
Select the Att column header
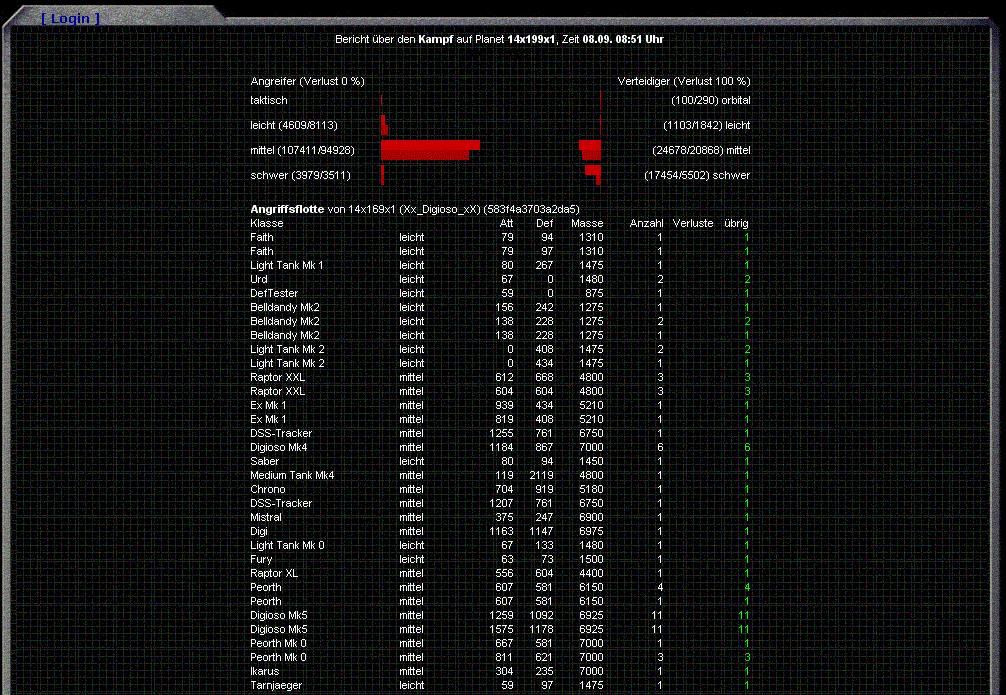point(506,223)
